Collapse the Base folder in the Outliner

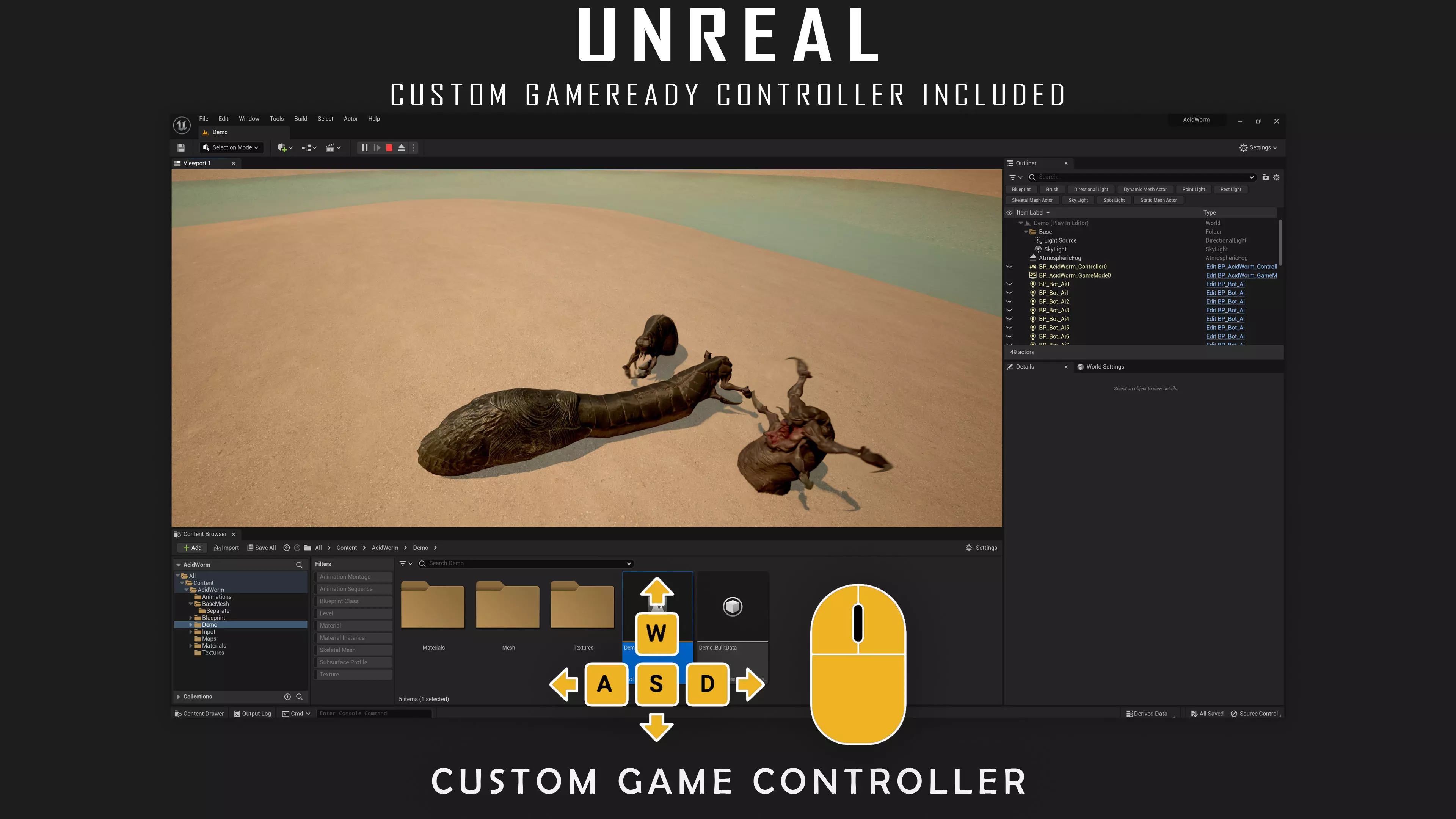(x=1026, y=232)
